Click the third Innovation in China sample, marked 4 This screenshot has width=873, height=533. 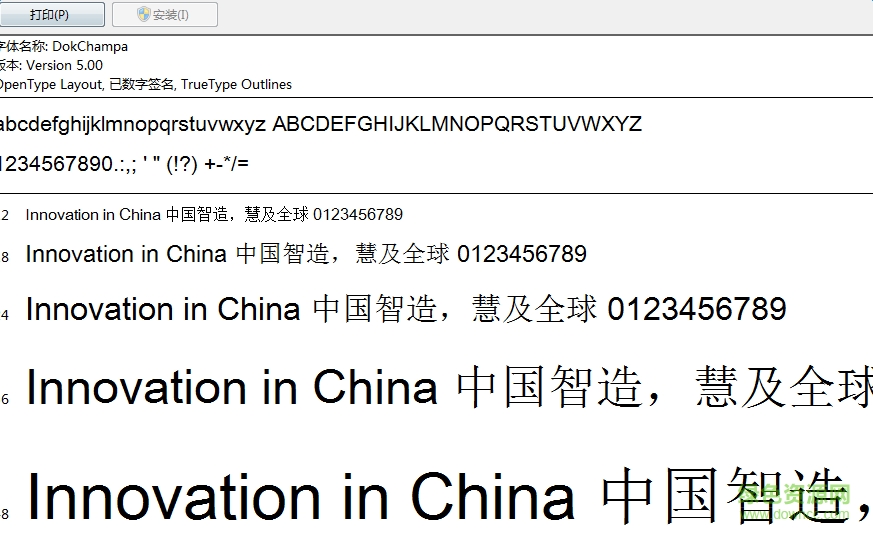pos(406,309)
